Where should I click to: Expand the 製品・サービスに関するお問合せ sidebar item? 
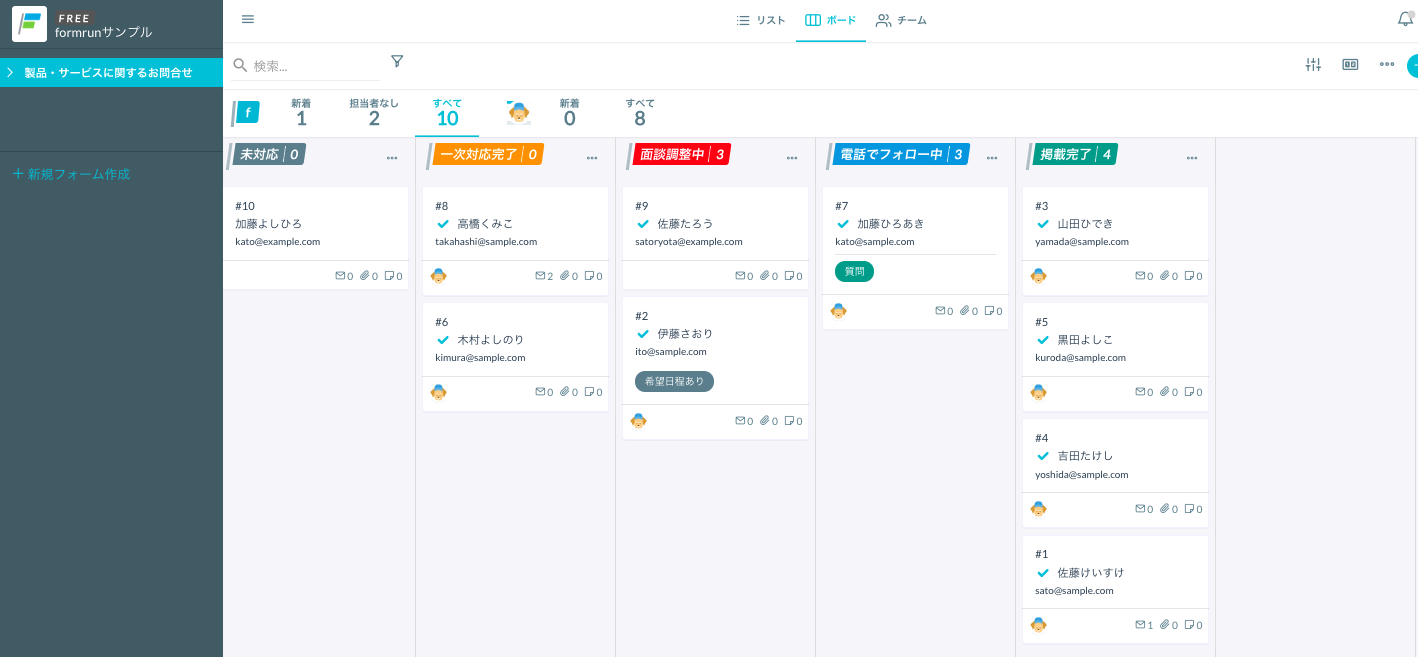coord(10,72)
